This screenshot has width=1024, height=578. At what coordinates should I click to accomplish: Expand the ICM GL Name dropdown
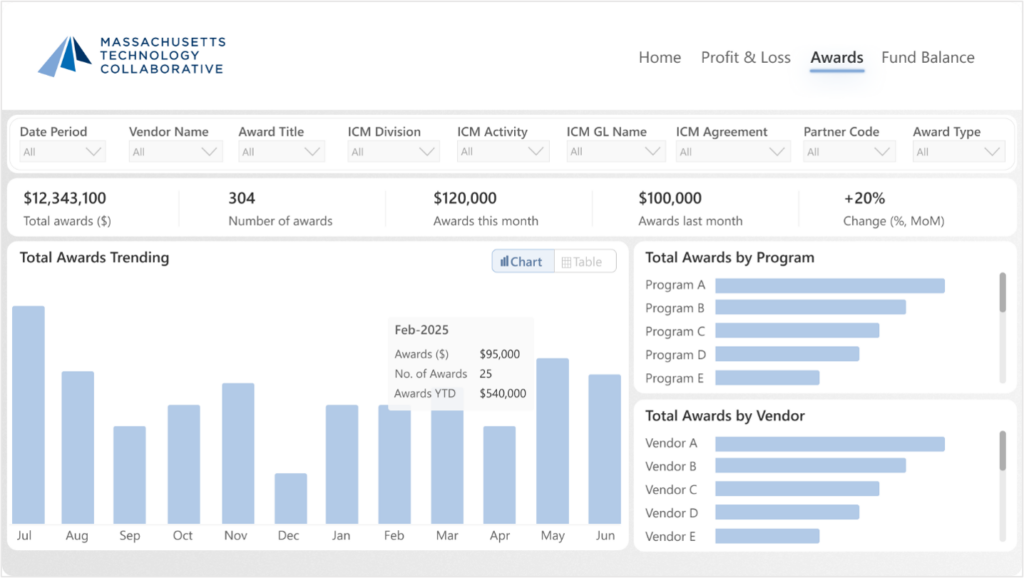(615, 152)
